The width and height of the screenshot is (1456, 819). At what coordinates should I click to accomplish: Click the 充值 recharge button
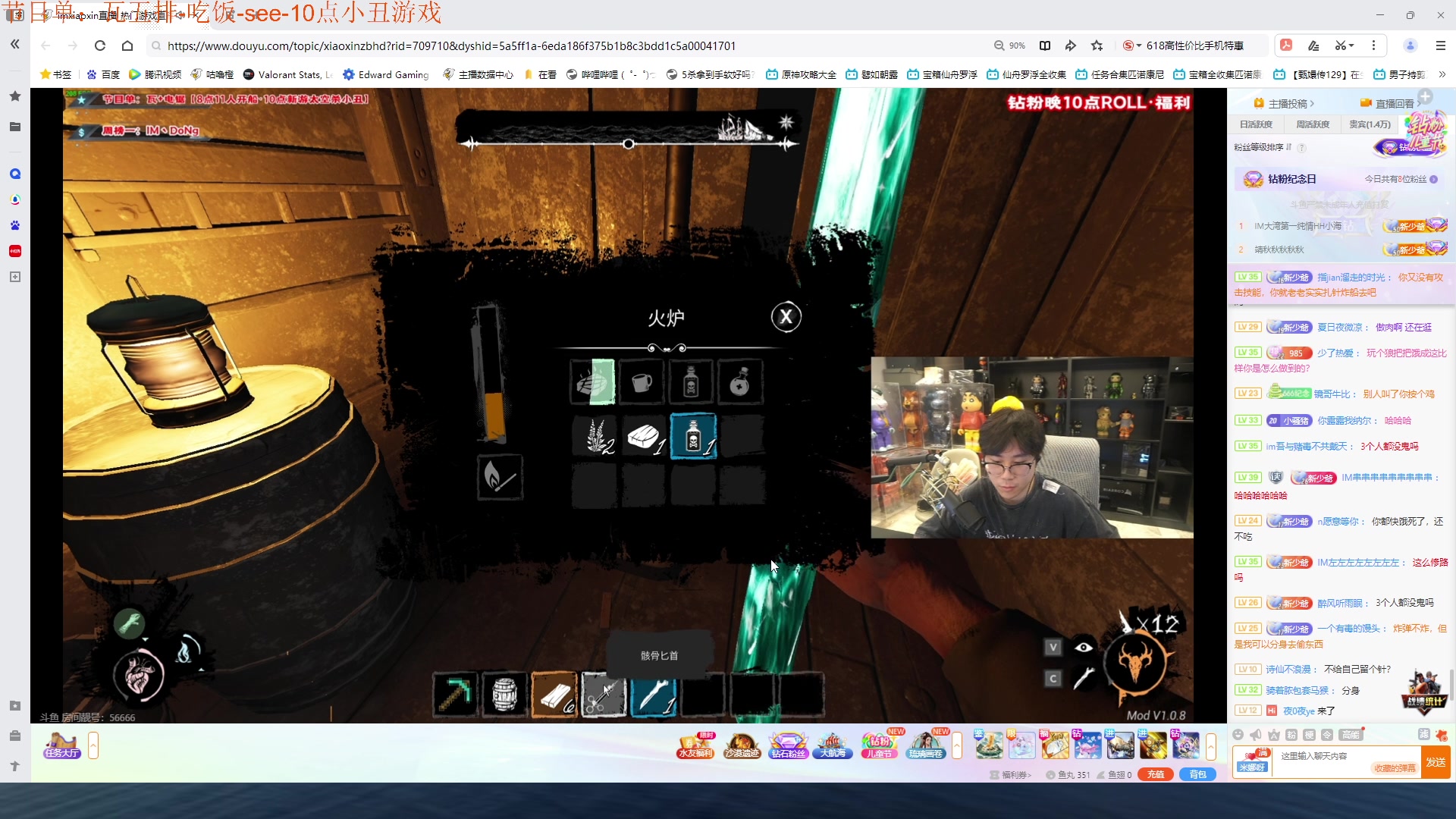tap(1156, 774)
